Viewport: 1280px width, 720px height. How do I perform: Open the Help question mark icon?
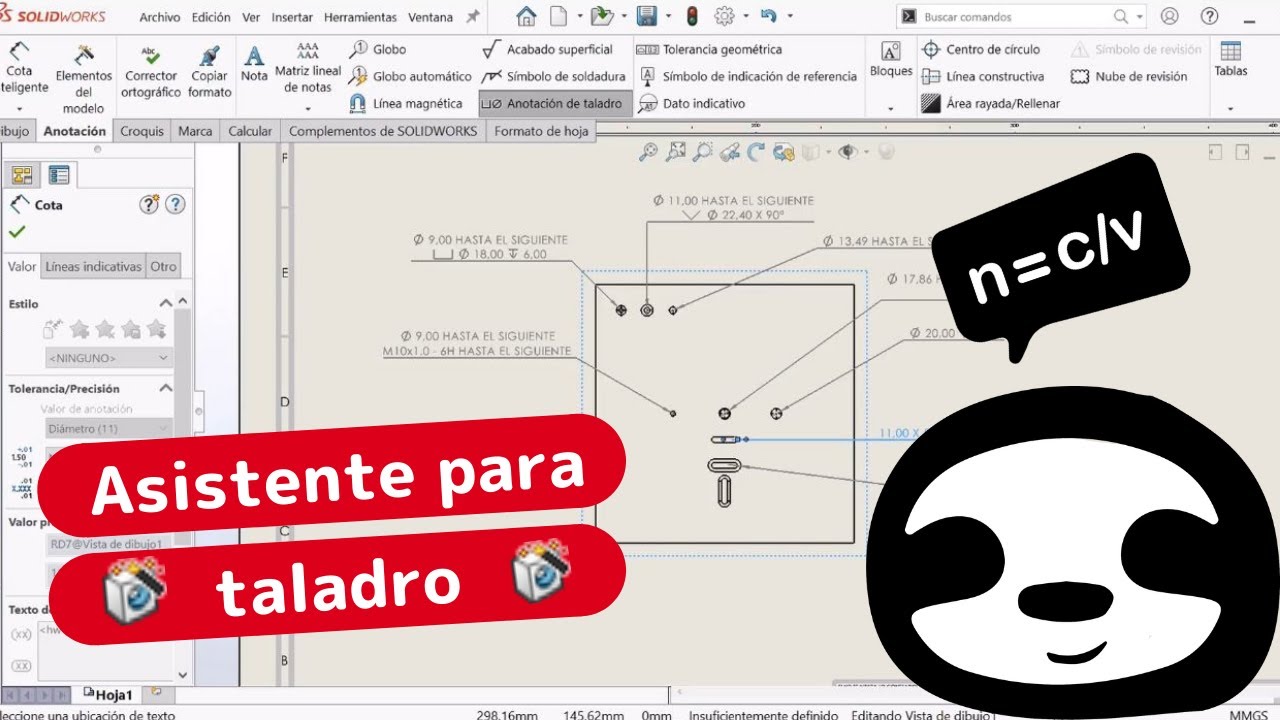(1210, 16)
